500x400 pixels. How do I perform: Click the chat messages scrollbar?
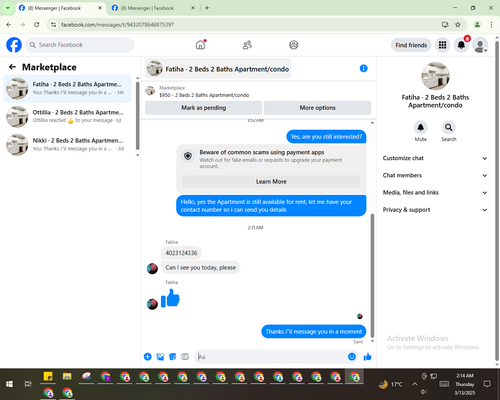tap(372, 275)
